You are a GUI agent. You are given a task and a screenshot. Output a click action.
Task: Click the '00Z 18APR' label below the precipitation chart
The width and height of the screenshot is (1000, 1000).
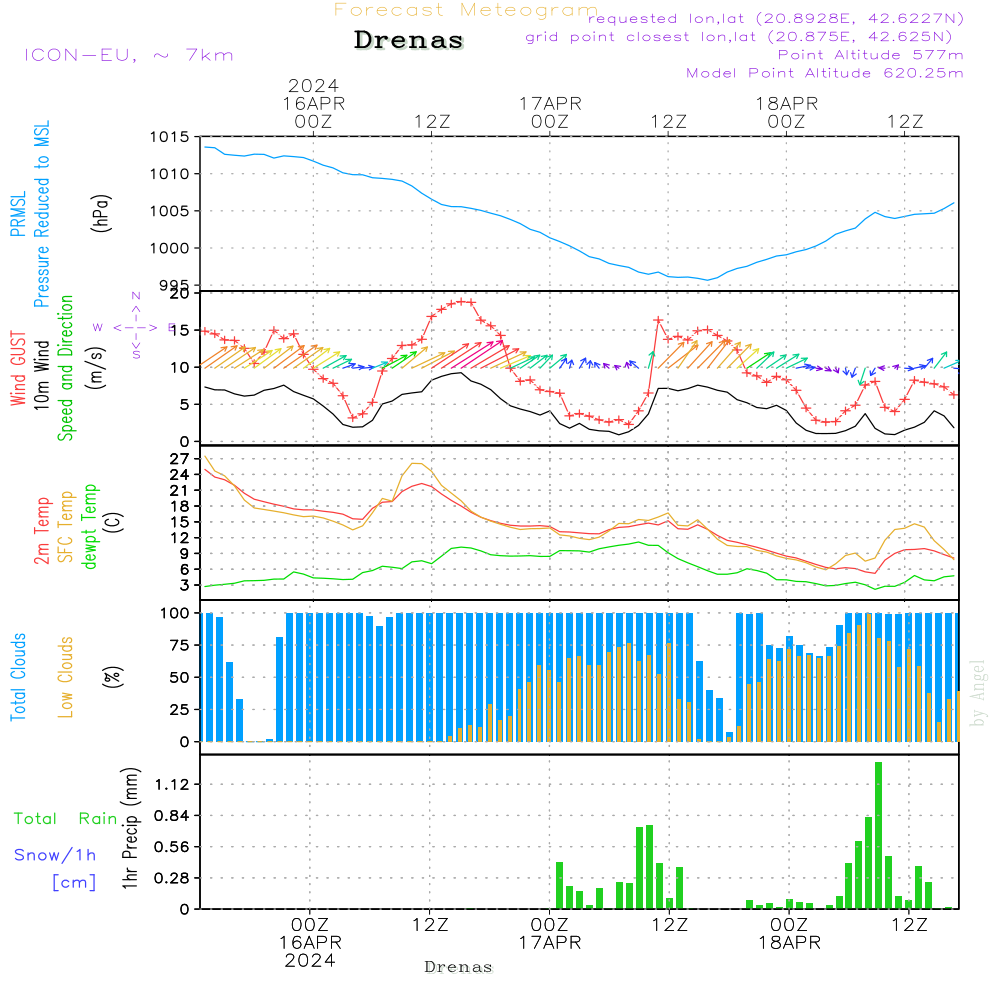[x=789, y=934]
